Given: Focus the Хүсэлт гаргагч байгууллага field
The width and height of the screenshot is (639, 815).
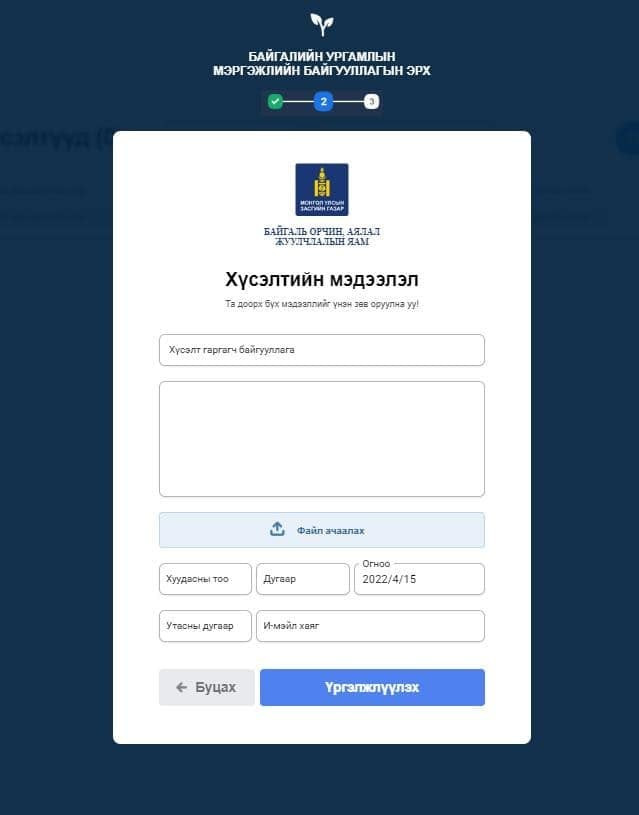Looking at the screenshot, I should coord(322,350).
